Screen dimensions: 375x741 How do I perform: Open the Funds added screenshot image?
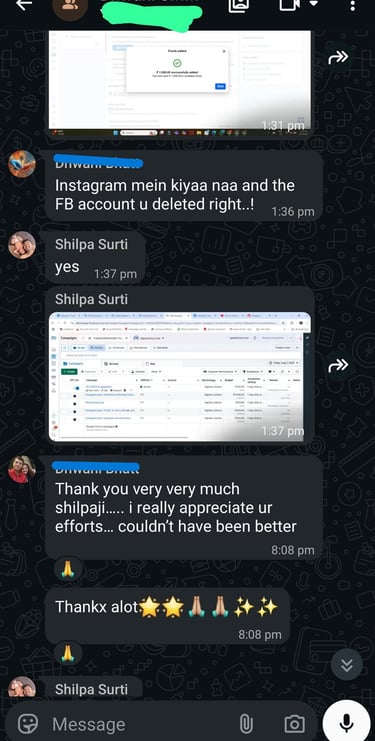click(x=180, y=80)
